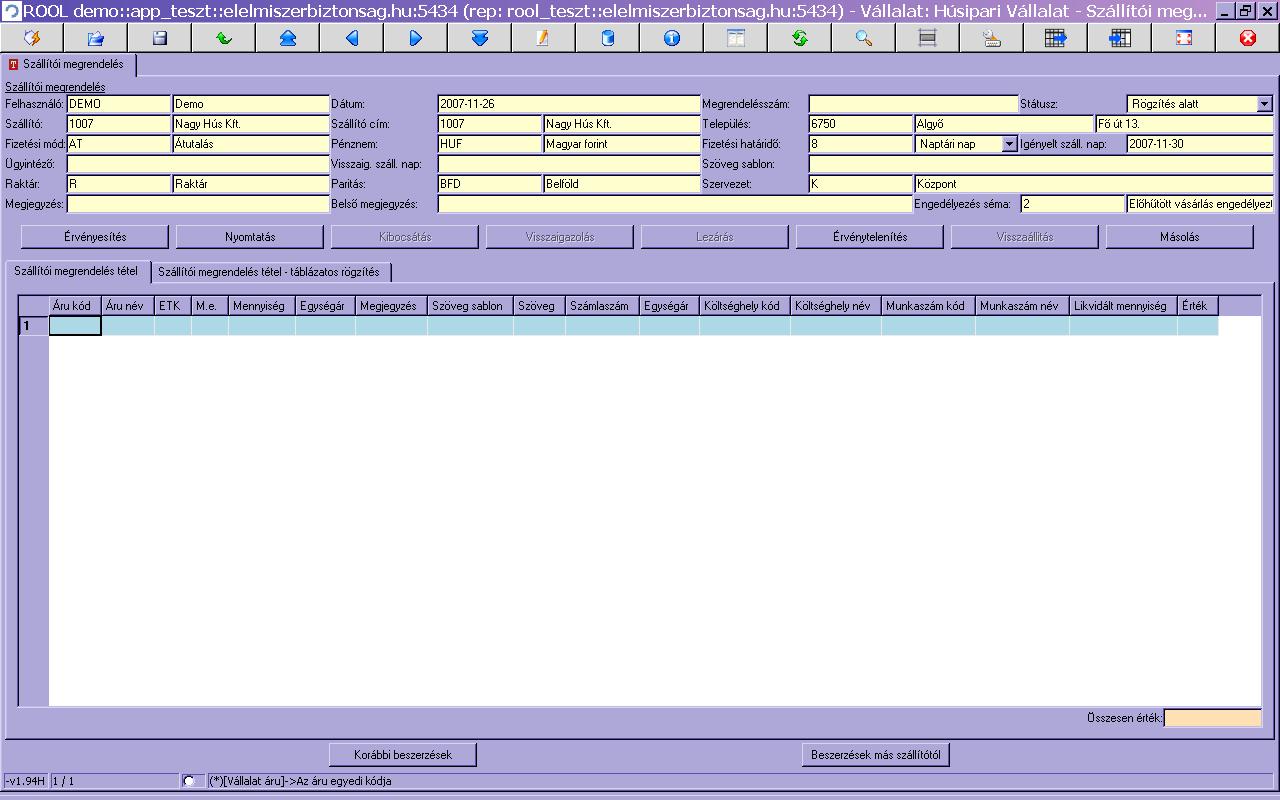Click the red X close-form toolbar icon
This screenshot has width=1280, height=800.
pyautogui.click(x=1247, y=38)
